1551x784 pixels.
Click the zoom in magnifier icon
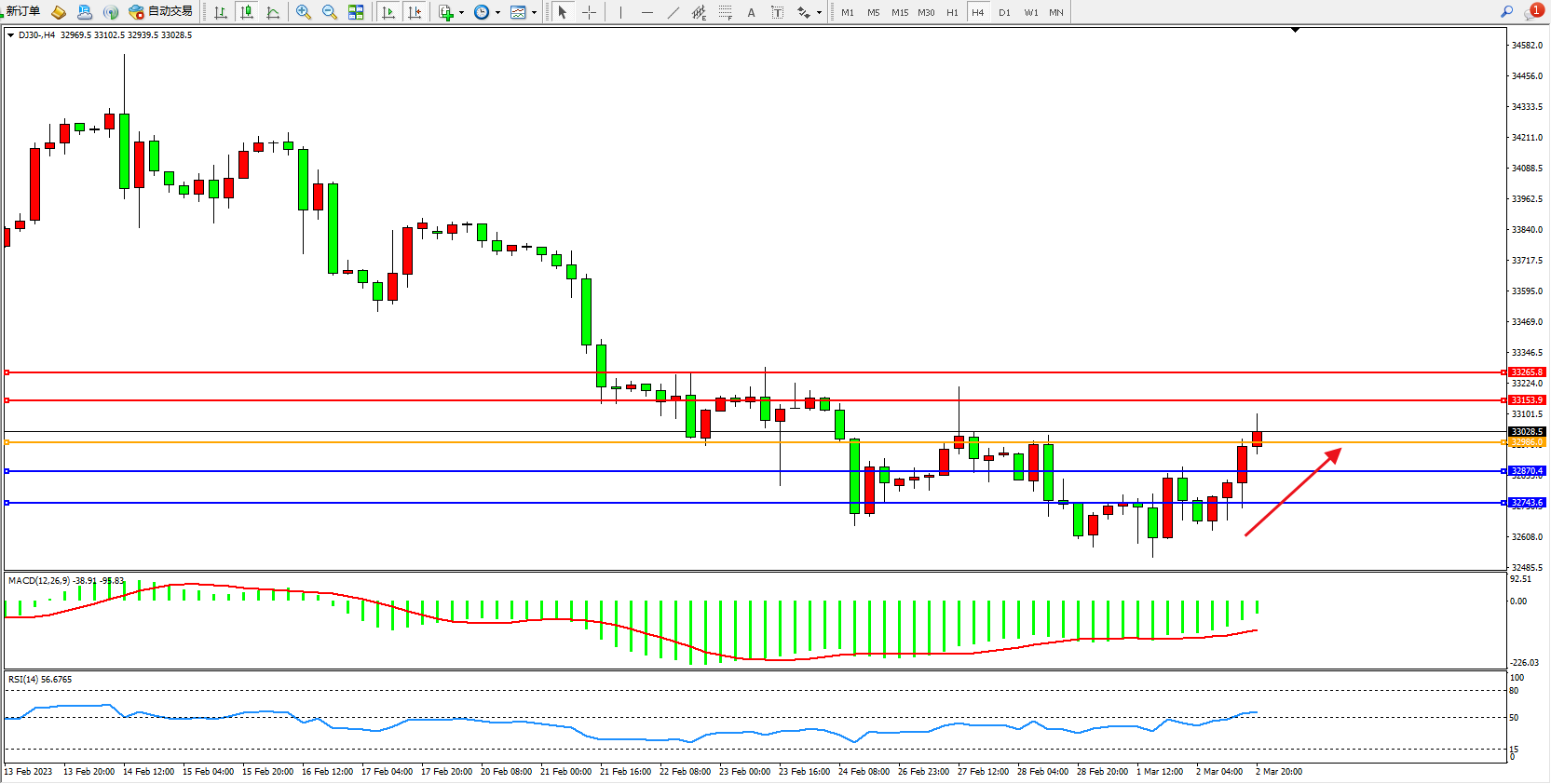pyautogui.click(x=303, y=12)
